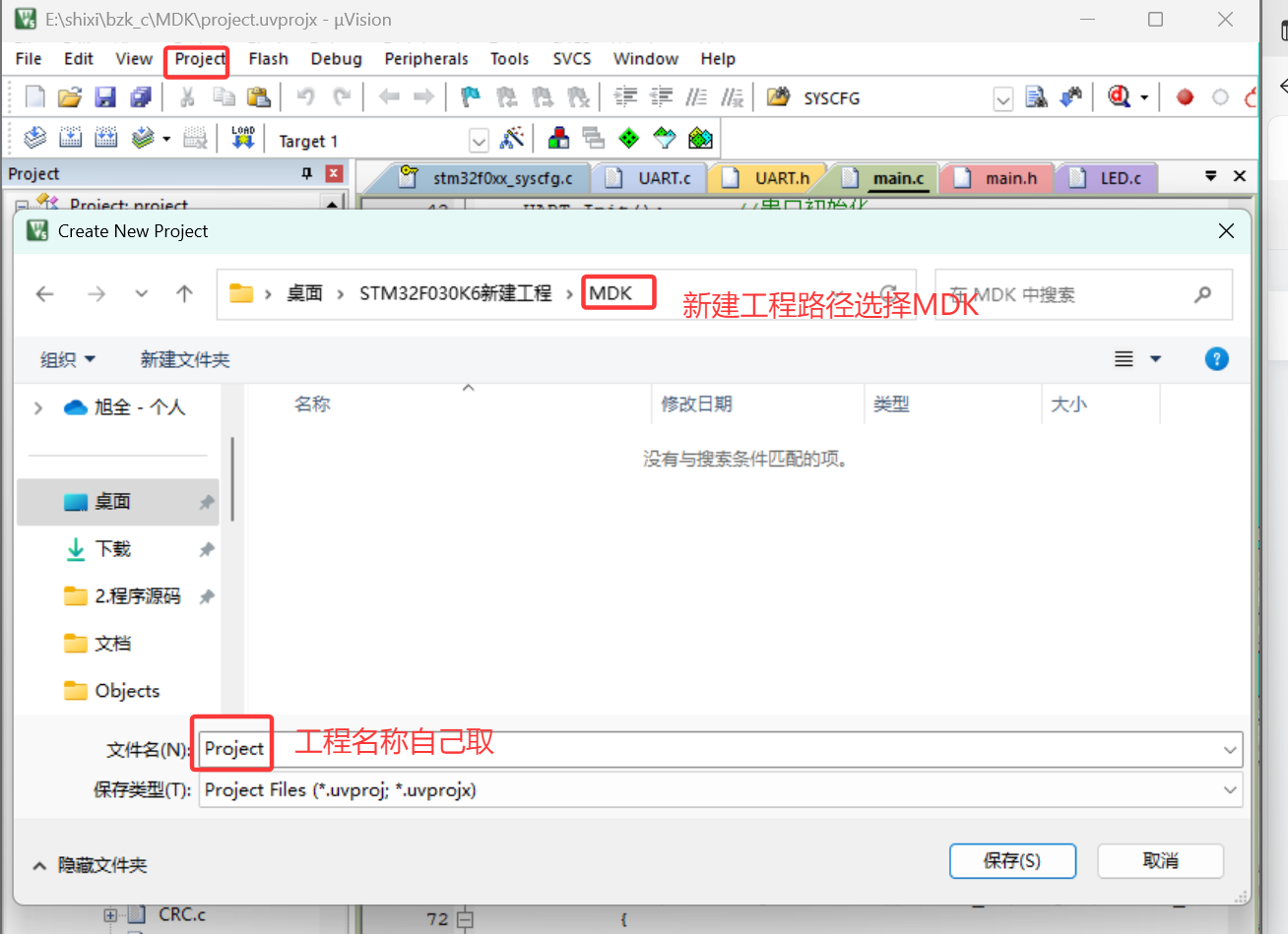Click the Save file icon
Image resolution: width=1288 pixels, height=934 pixels.
point(105,96)
